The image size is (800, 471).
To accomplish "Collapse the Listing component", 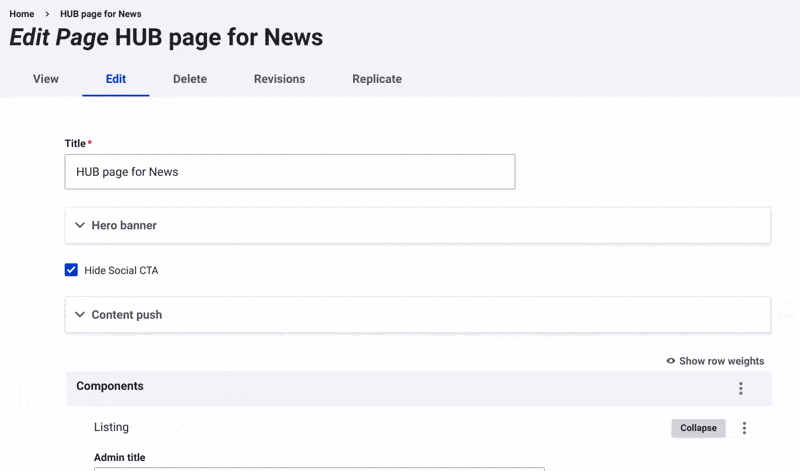I will tap(698, 428).
